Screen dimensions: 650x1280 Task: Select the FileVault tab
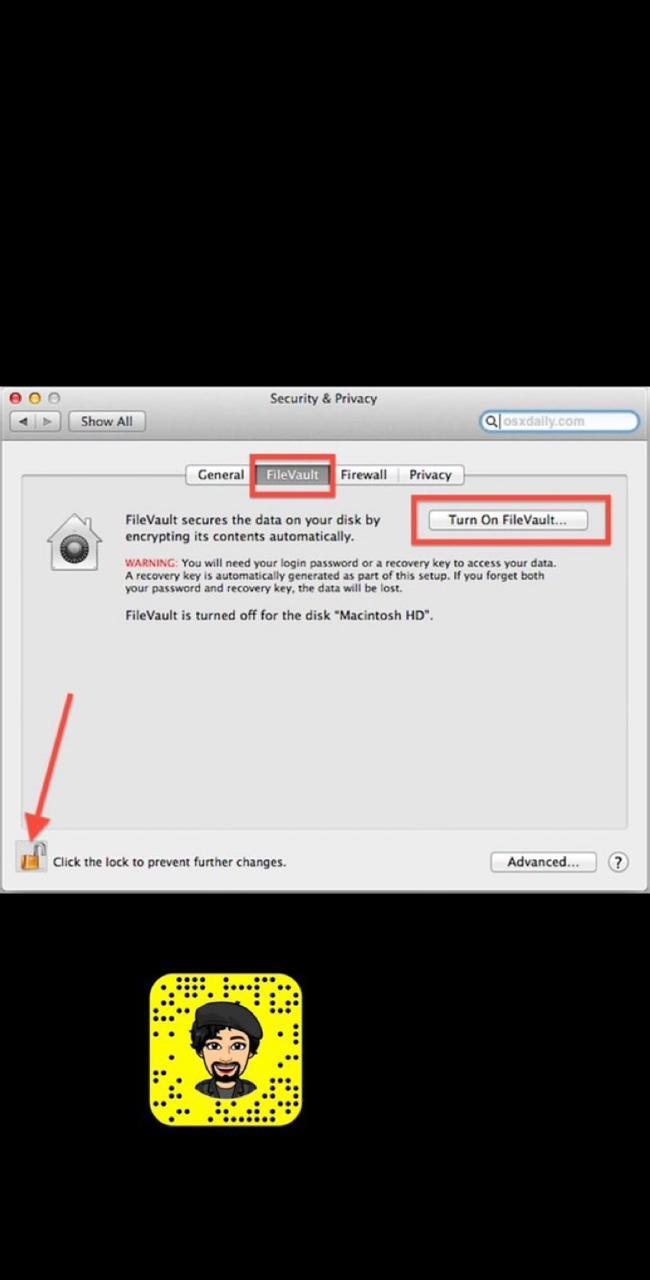tap(292, 475)
